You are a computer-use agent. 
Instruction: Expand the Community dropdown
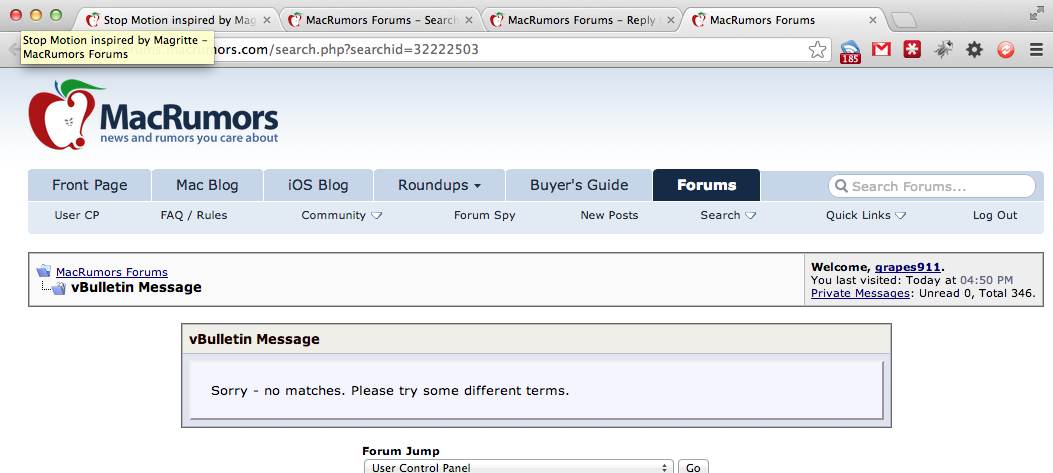(x=341, y=216)
